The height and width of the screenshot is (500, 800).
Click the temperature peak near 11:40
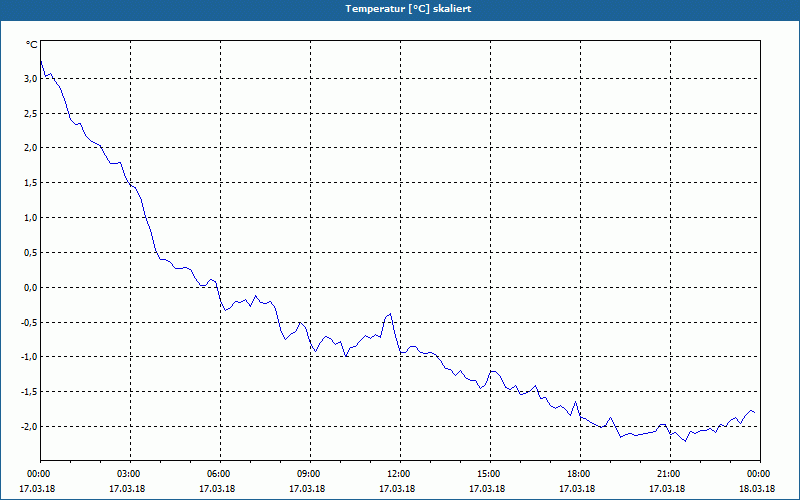pos(390,314)
